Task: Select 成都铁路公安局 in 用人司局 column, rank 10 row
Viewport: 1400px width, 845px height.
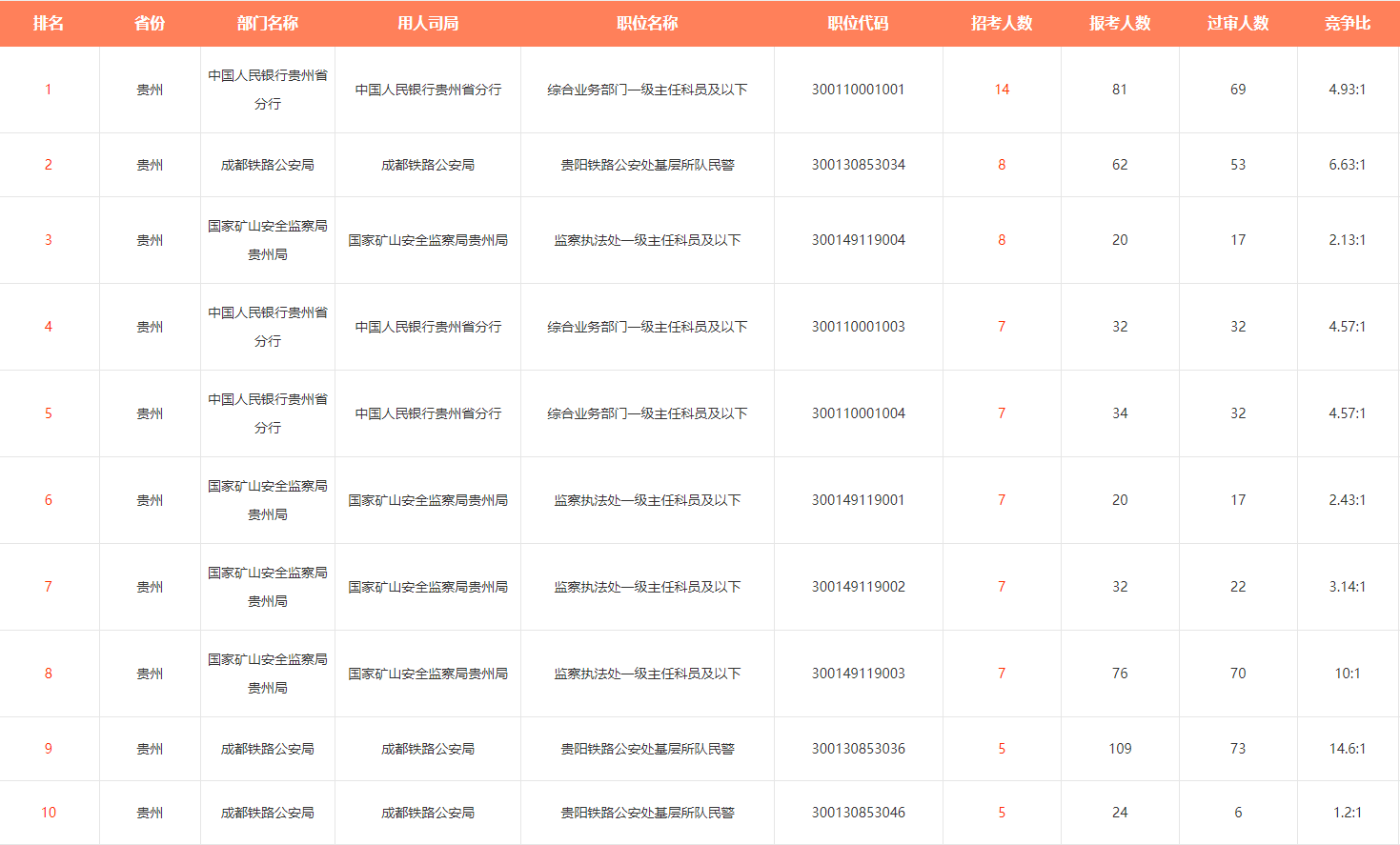Action: 428,813
